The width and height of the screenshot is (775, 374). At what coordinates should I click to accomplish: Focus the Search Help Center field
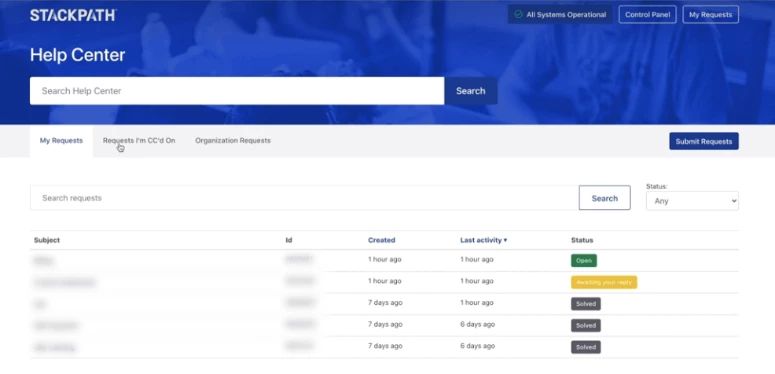click(237, 91)
